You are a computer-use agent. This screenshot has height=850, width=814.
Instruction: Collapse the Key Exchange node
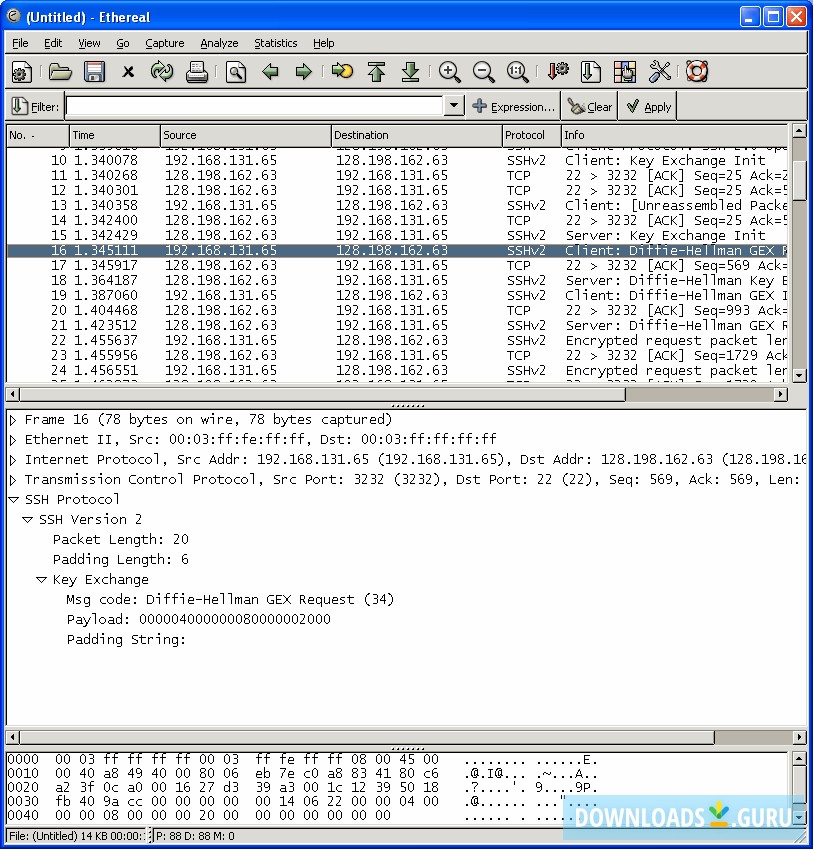pyautogui.click(x=41, y=580)
